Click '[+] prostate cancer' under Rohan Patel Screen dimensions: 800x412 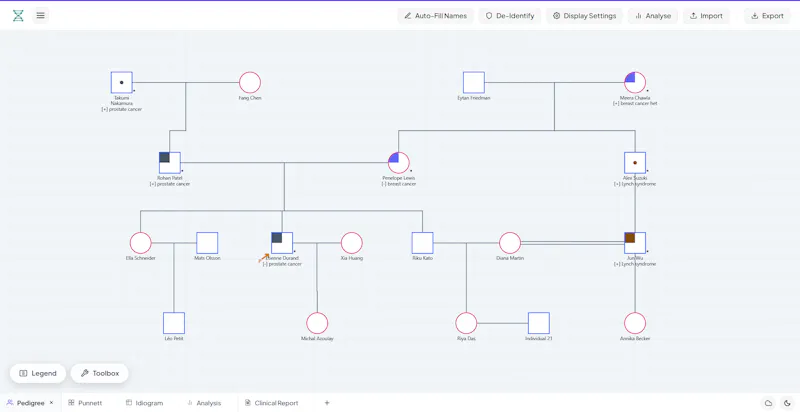click(170, 184)
